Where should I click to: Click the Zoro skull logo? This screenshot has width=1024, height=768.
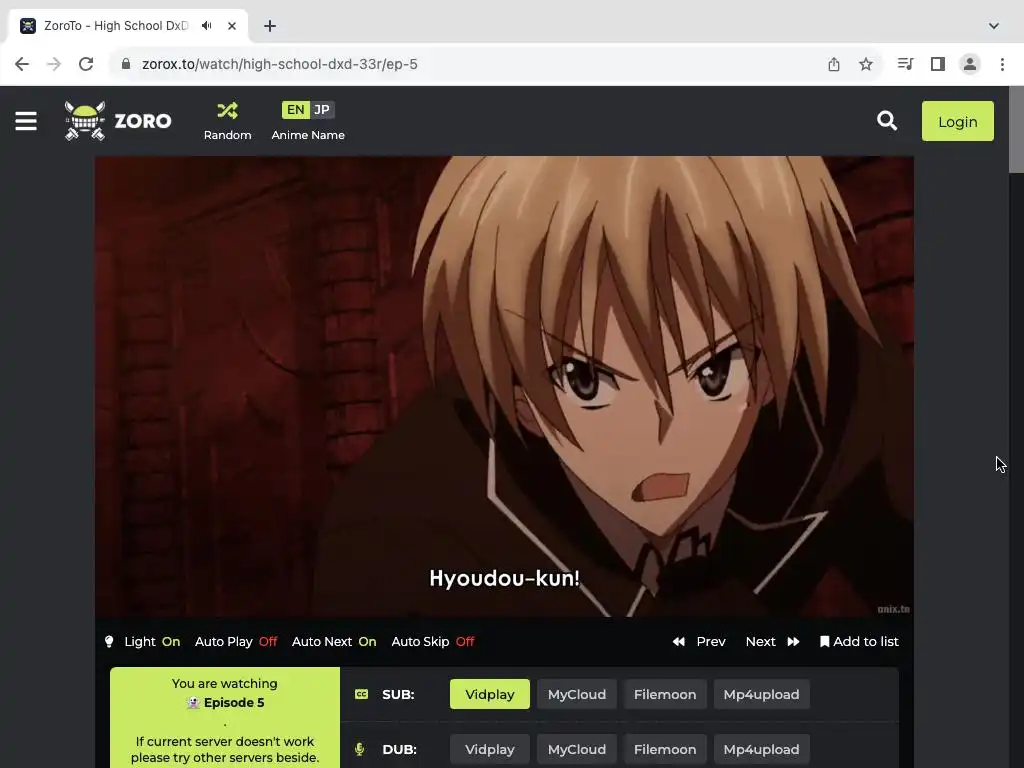click(x=85, y=121)
